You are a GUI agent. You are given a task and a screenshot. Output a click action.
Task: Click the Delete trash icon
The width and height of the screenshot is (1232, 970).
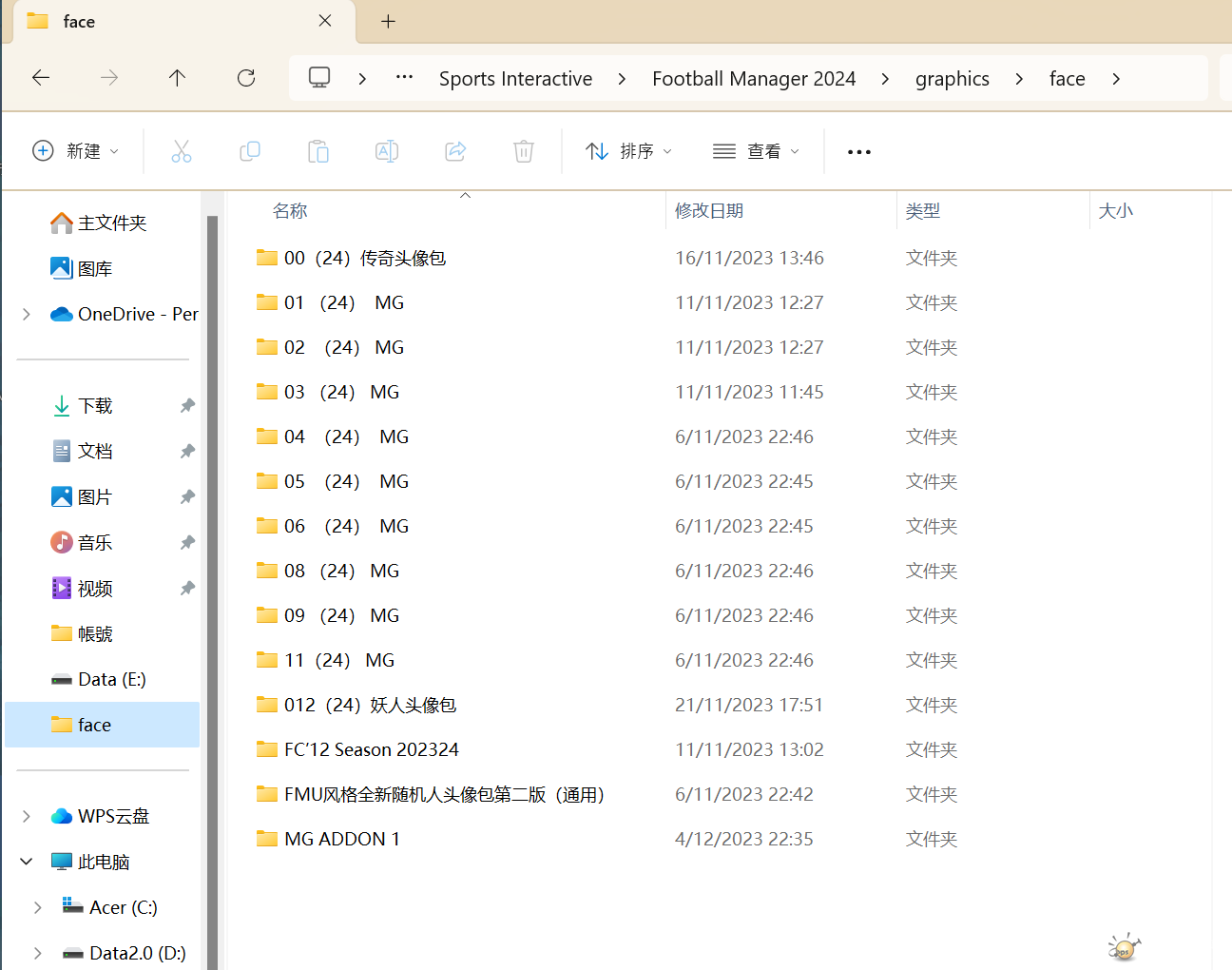pyautogui.click(x=524, y=151)
